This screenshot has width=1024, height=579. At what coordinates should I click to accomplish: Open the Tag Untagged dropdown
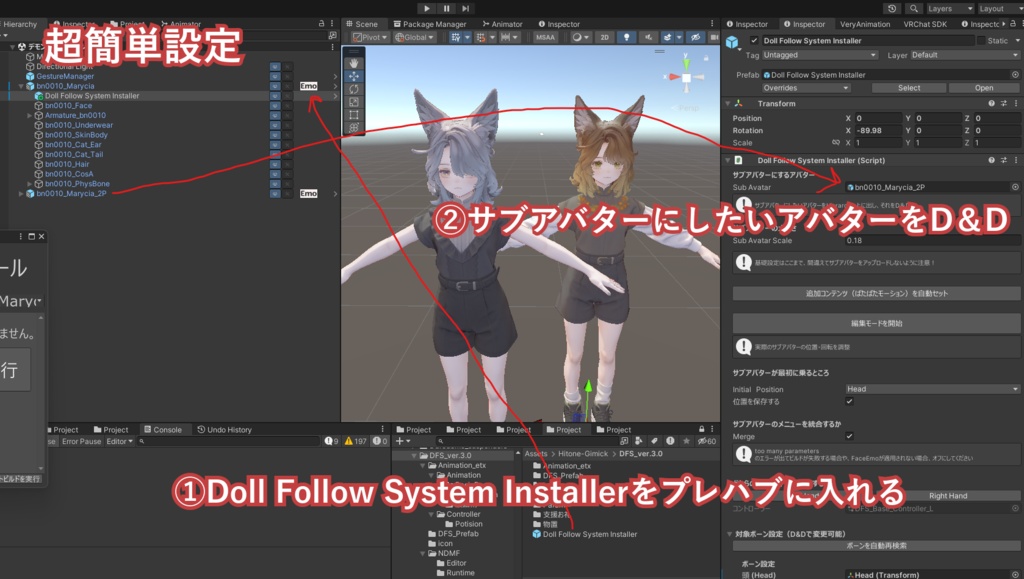[820, 55]
